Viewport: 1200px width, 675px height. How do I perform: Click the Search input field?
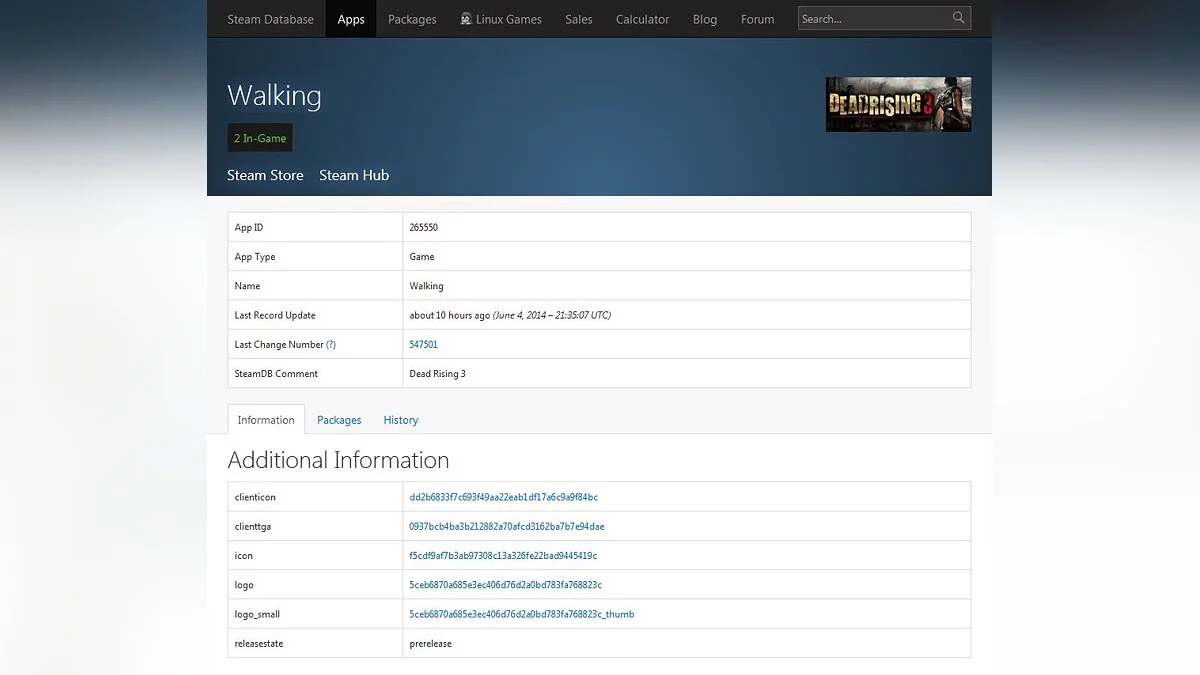(872, 18)
